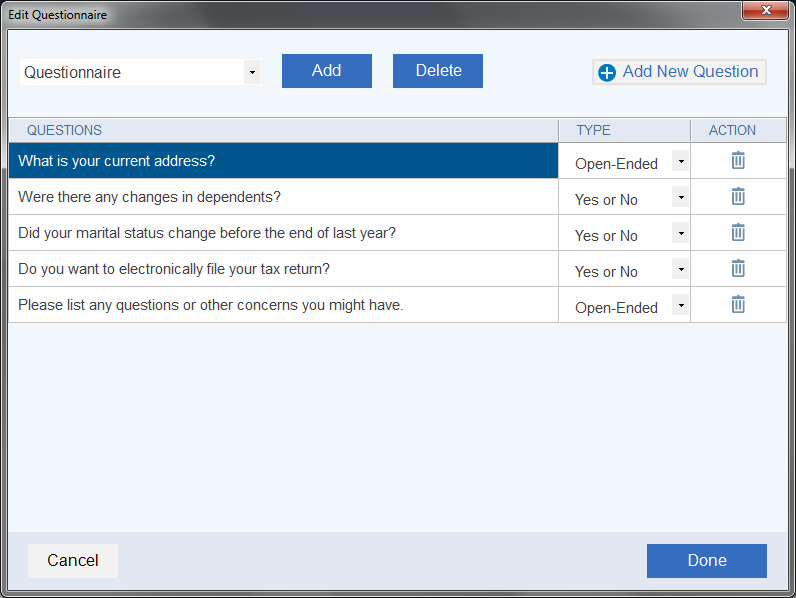Change type of 'changes in dependents' question
The height and width of the screenshot is (598, 796).
coord(681,197)
